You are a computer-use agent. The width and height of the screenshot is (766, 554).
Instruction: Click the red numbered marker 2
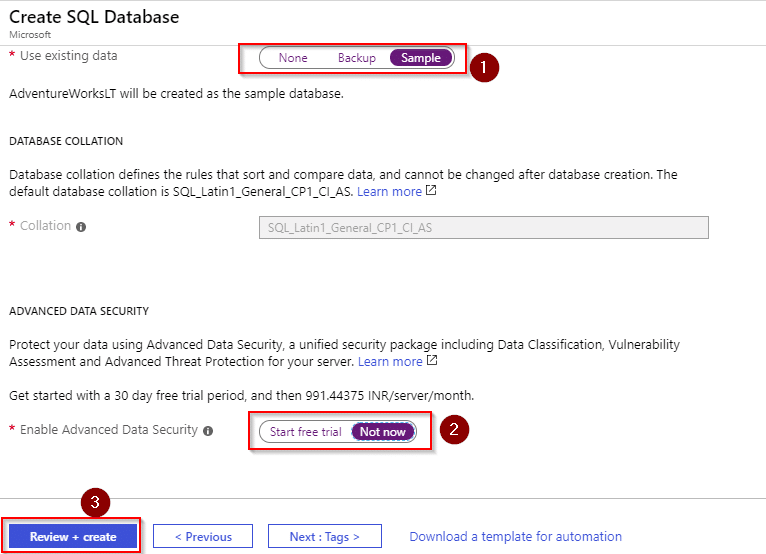[454, 429]
